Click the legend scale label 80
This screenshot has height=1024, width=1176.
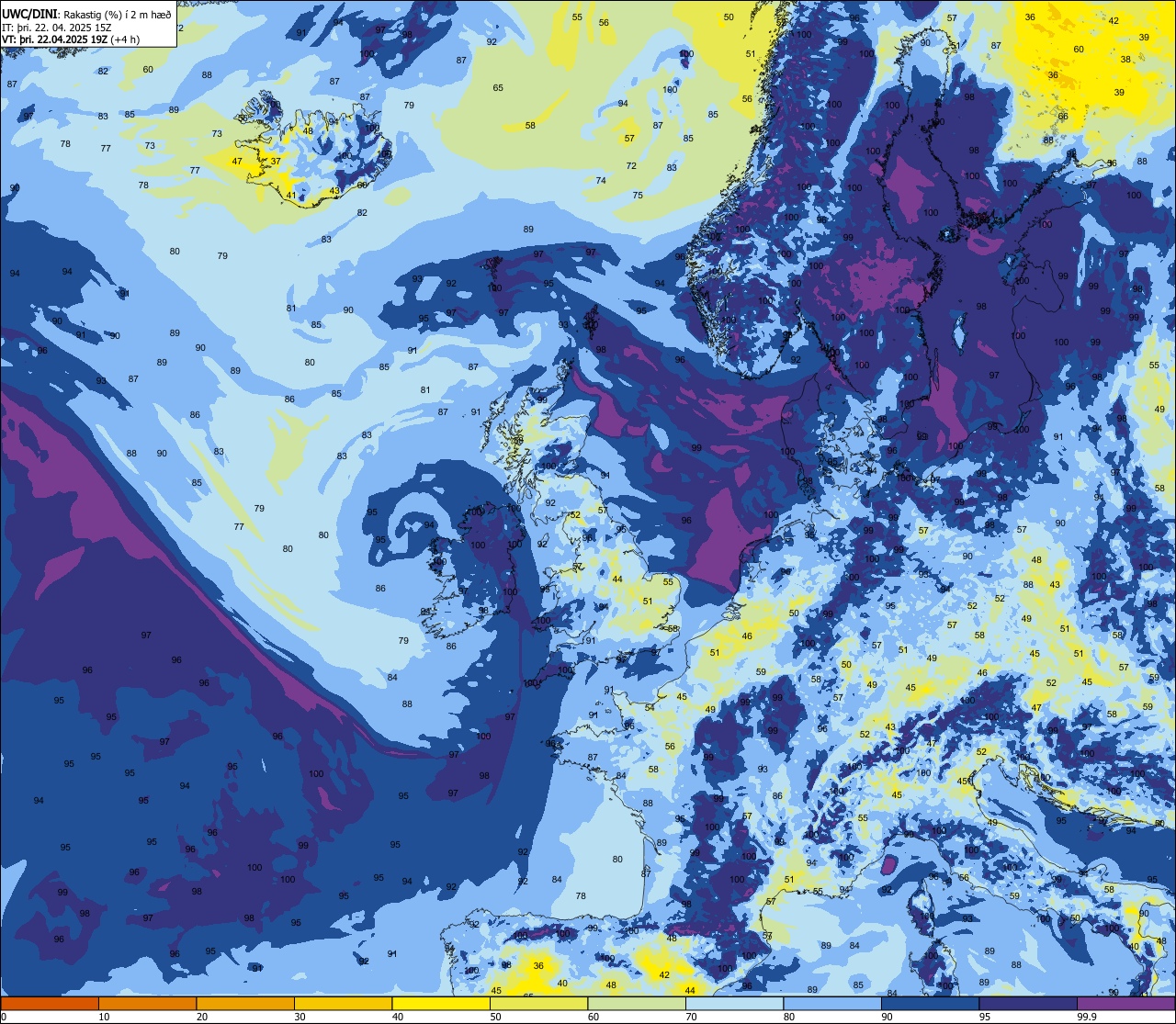point(789,1017)
